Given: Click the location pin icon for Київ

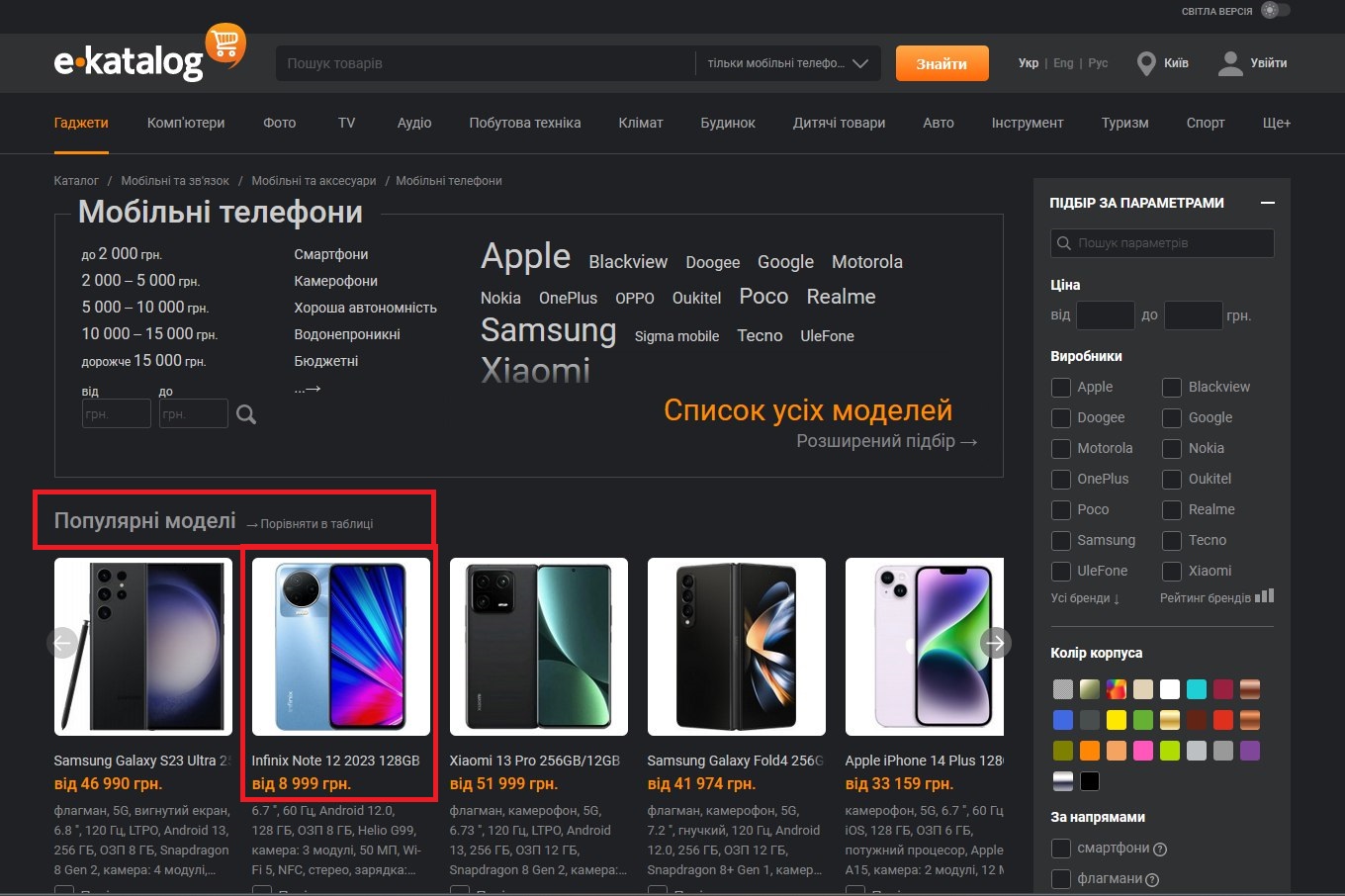Looking at the screenshot, I should pos(1146,63).
